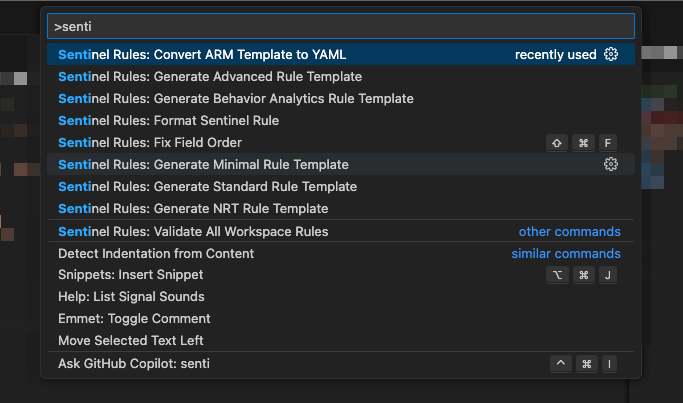Run Validate All Workspace Rules
683x403 pixels.
(x=341, y=231)
